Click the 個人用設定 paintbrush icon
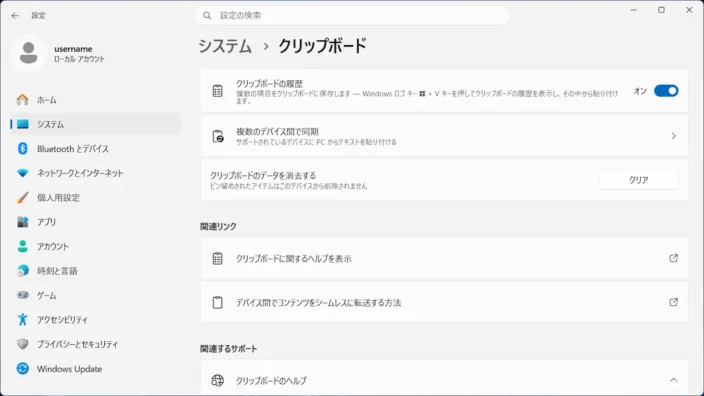The image size is (704, 396). [22, 198]
